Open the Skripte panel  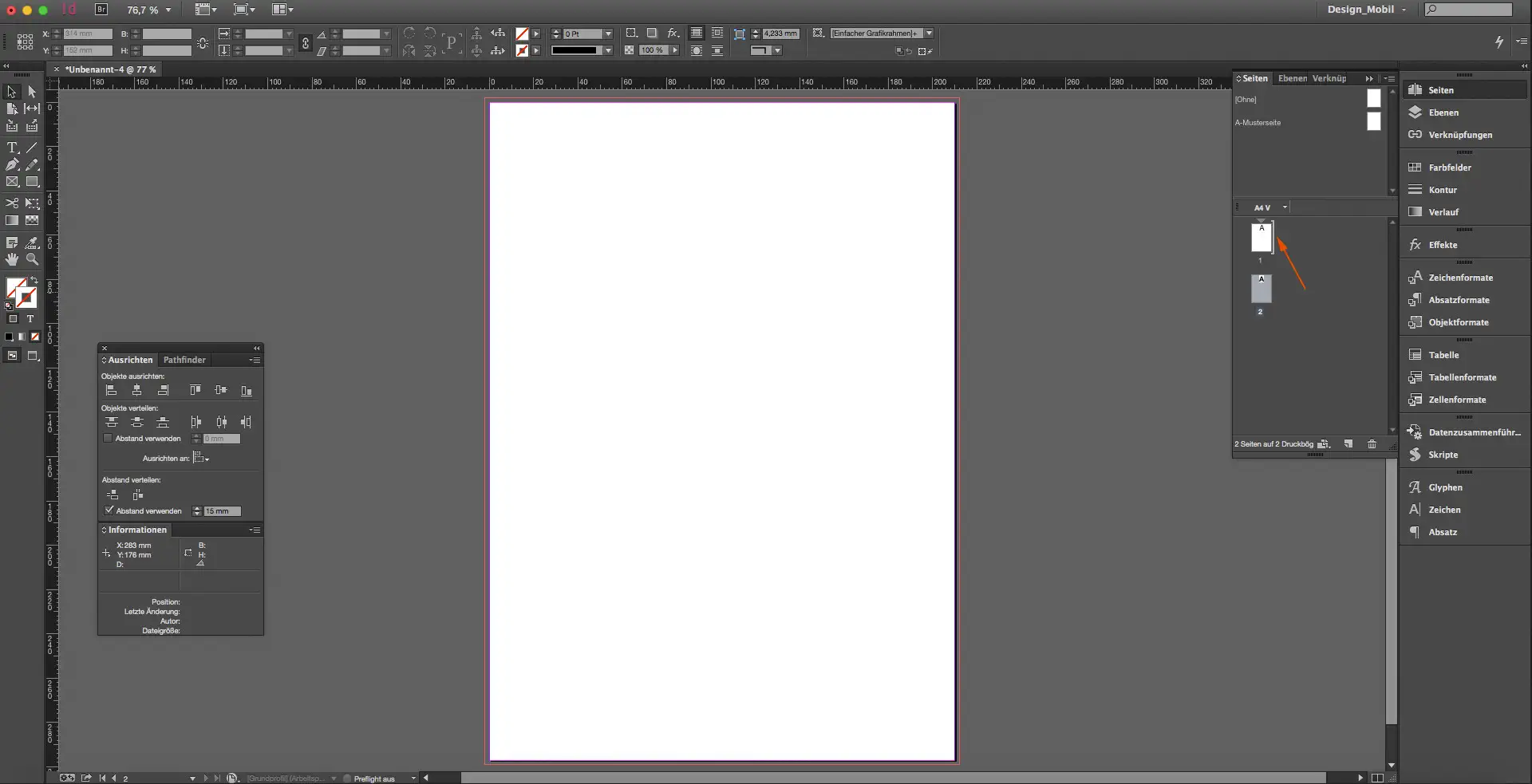pos(1443,455)
